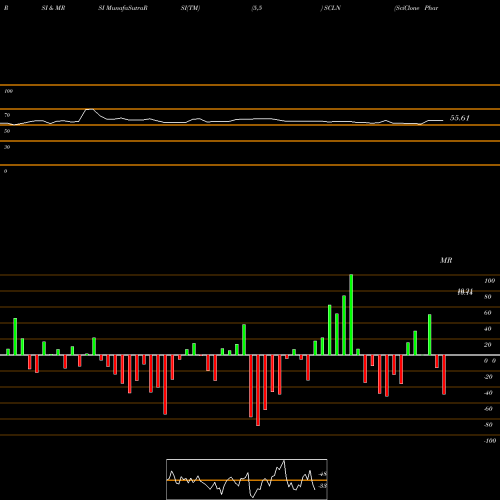Click the '-100' label on MR scale

[x=490, y=441]
